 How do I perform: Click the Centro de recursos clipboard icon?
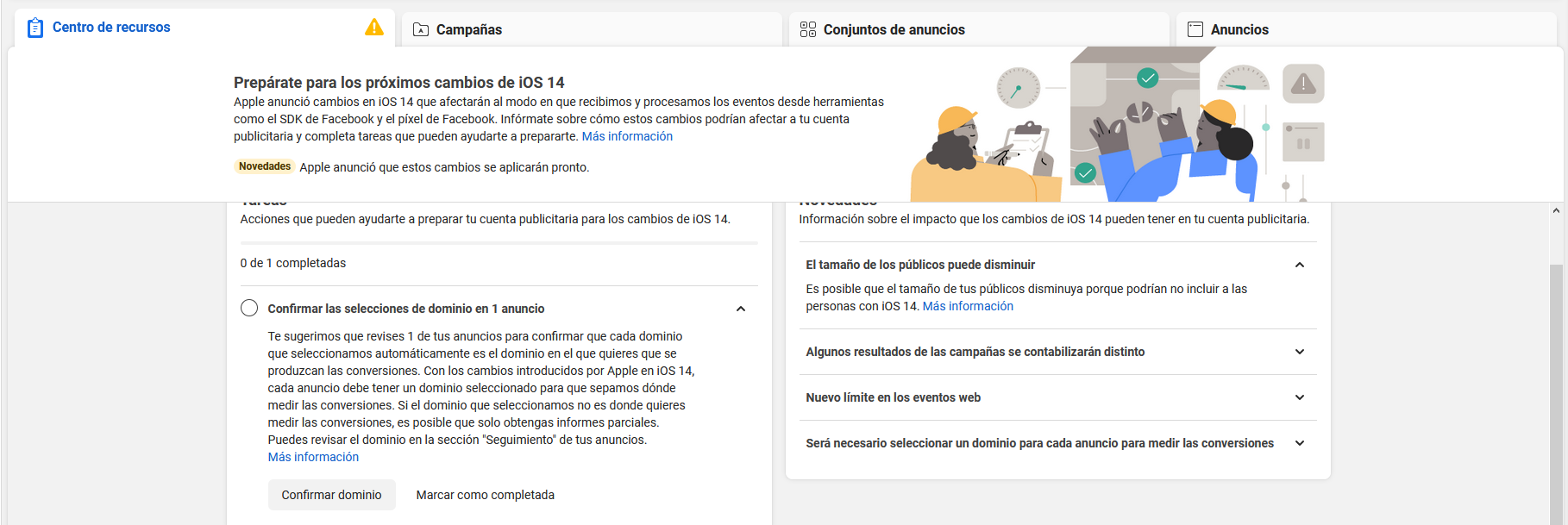pyautogui.click(x=35, y=28)
